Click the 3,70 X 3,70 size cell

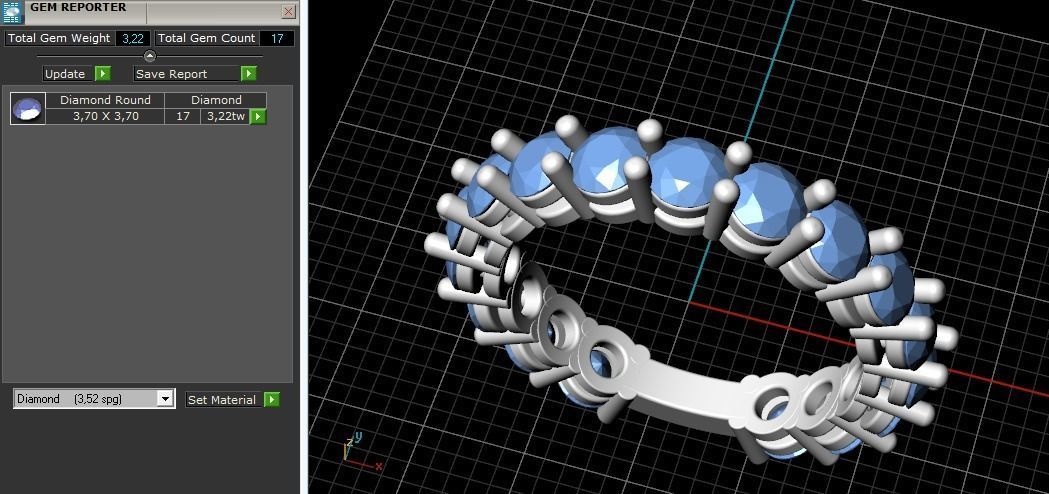pyautogui.click(x=105, y=116)
